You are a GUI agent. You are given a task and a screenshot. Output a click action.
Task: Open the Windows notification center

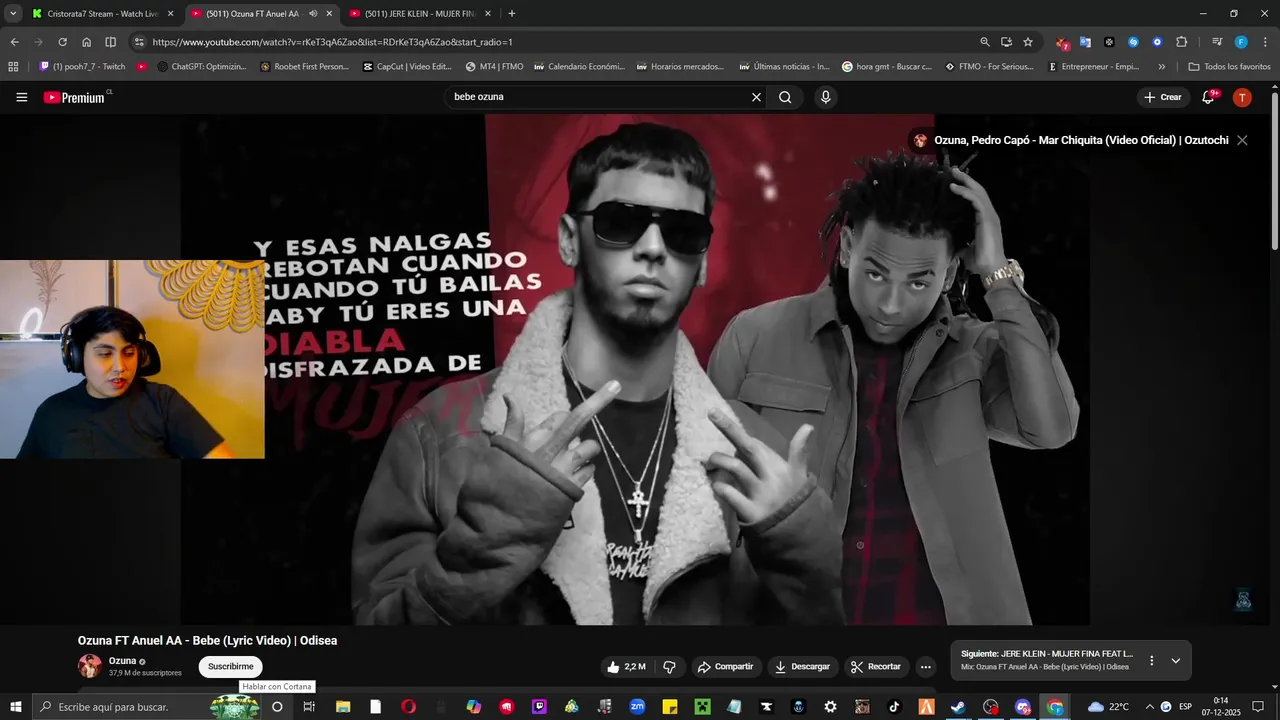click(x=1258, y=707)
